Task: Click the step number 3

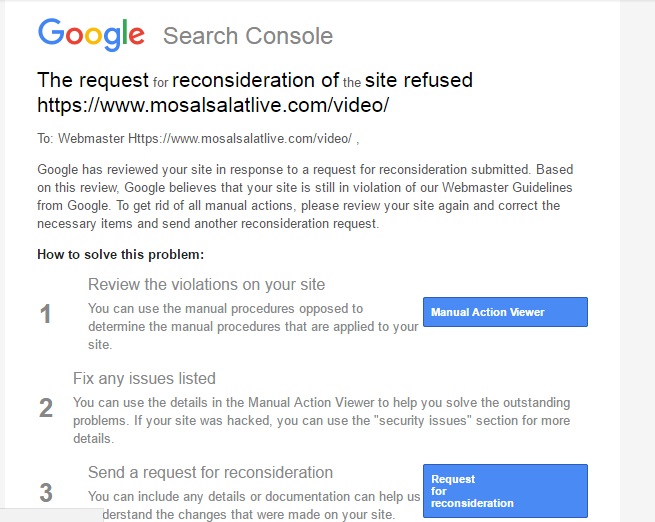Action: pyautogui.click(x=46, y=492)
